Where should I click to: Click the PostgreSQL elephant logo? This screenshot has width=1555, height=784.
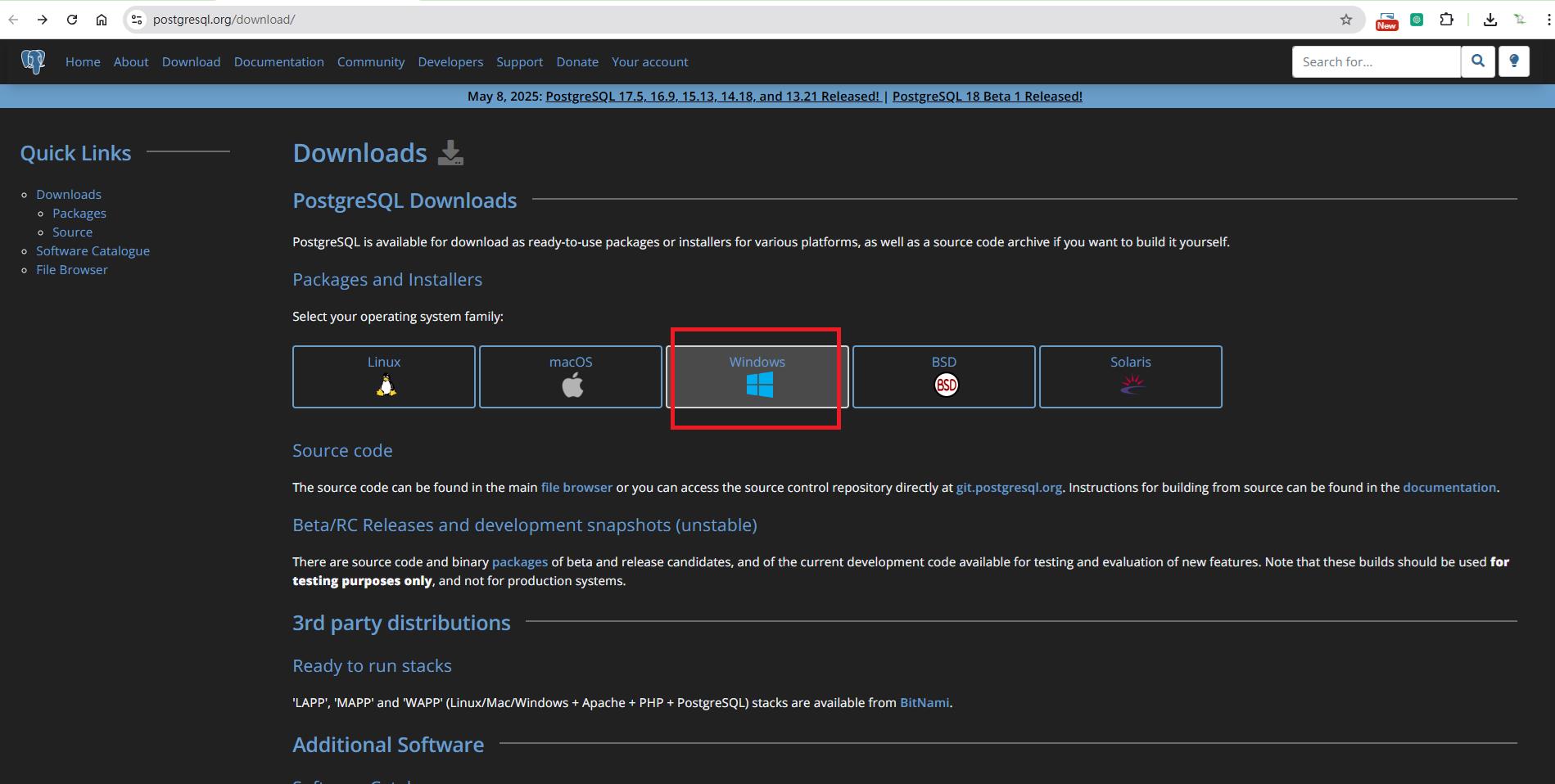coord(33,61)
